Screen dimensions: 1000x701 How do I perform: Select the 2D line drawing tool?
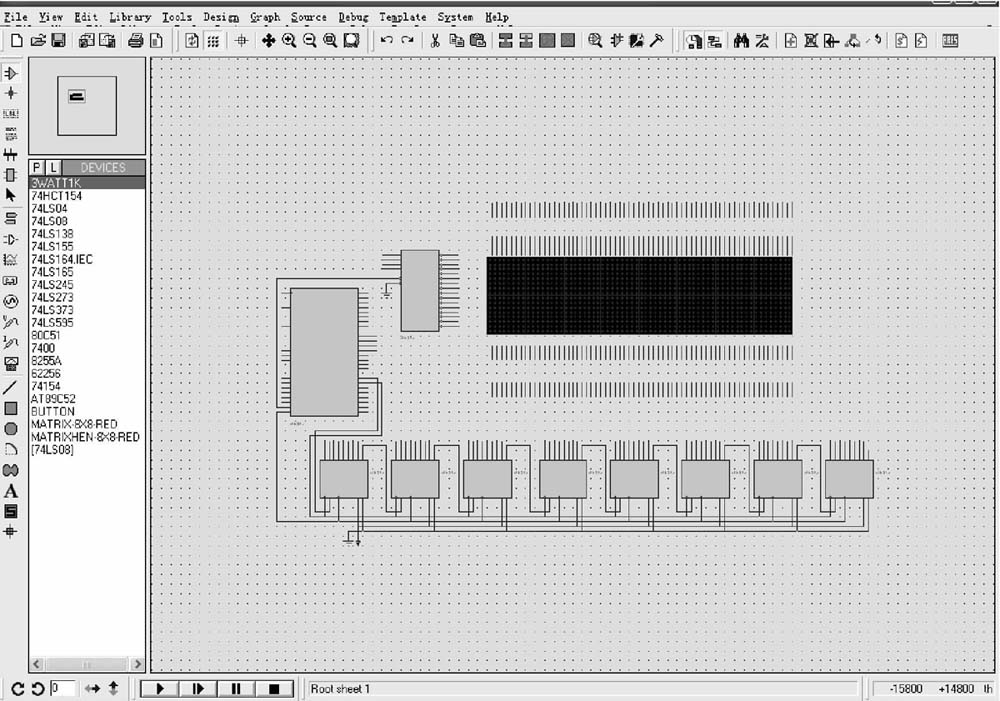pos(10,387)
